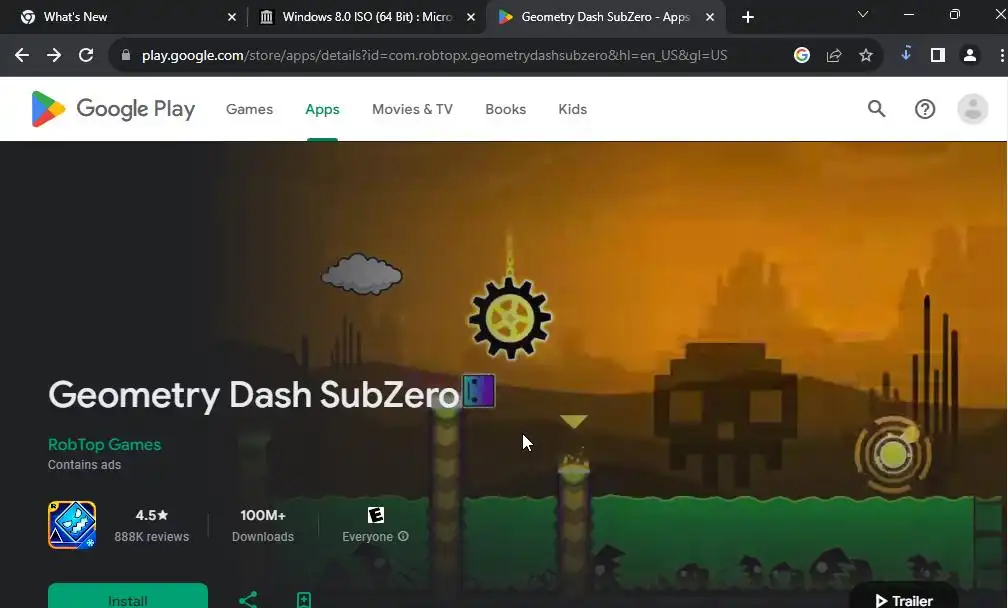Screen dimensions: 1008x608
Task: Open Chrome three-dot menu
Action: 1002,55
